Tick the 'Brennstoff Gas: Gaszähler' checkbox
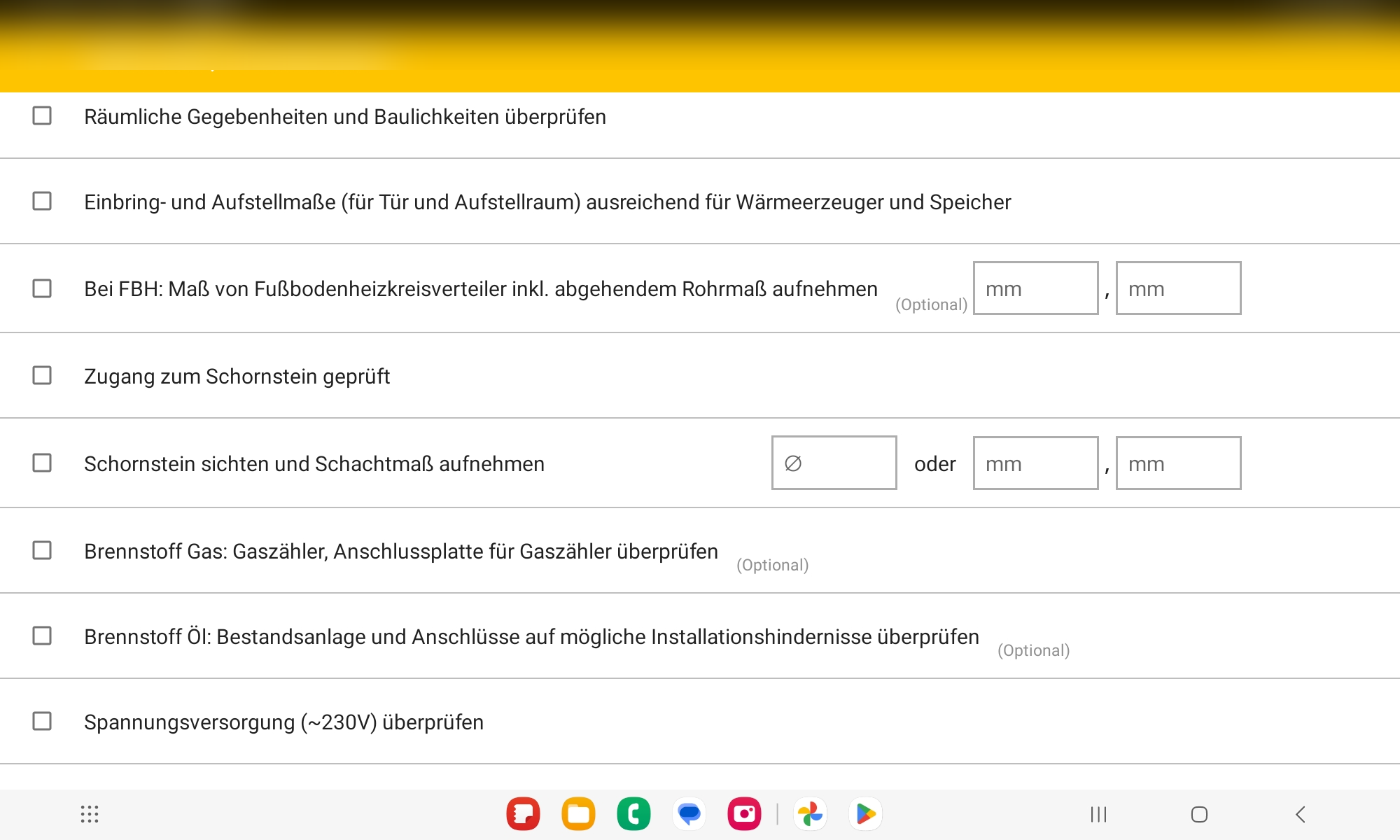Image resolution: width=1400 pixels, height=840 pixels. (42, 550)
